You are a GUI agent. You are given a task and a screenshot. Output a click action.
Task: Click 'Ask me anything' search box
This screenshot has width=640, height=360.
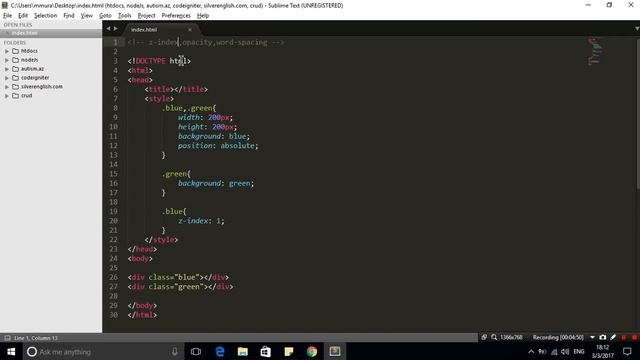(102, 351)
